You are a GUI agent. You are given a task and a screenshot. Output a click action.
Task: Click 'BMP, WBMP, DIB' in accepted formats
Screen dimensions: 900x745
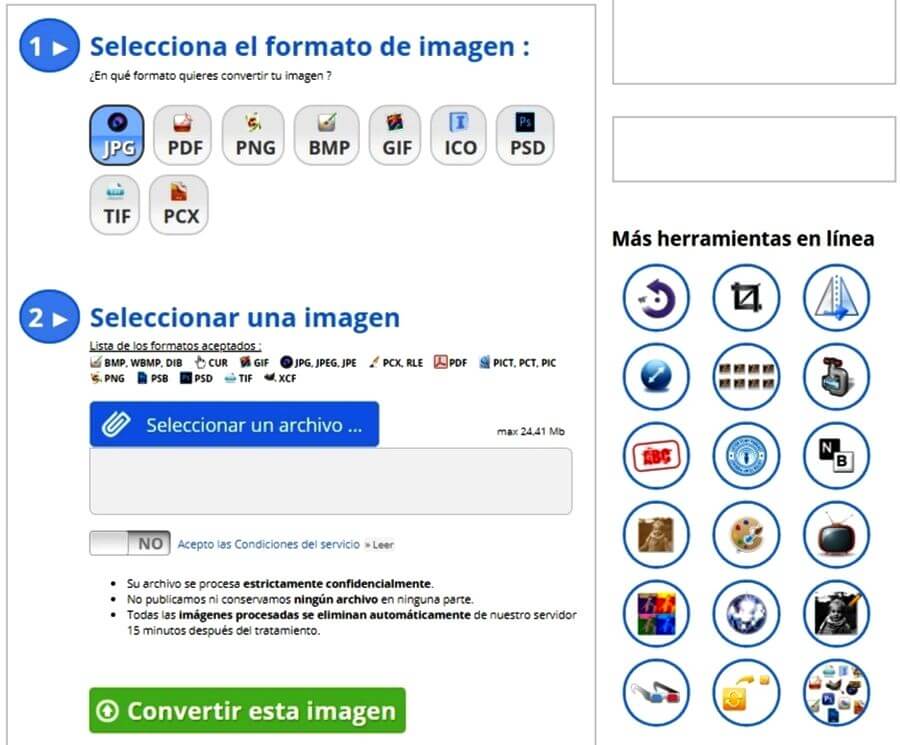[x=137, y=363]
